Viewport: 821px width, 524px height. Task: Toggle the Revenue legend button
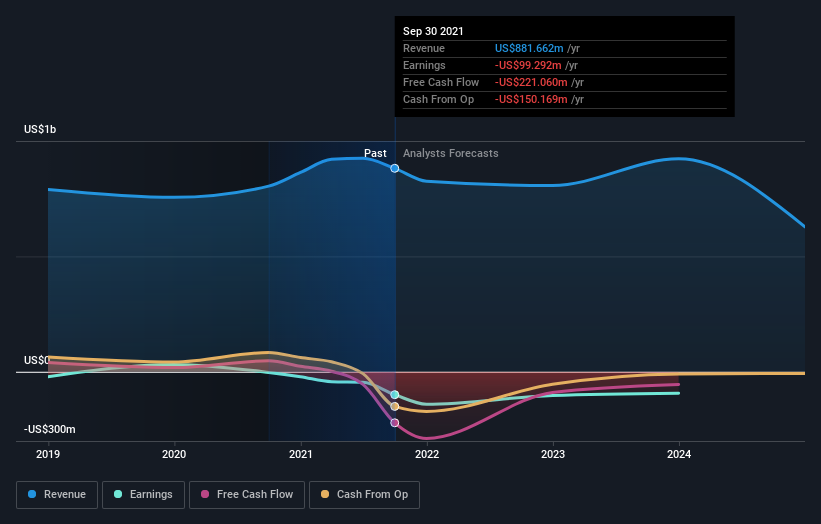coord(57,495)
